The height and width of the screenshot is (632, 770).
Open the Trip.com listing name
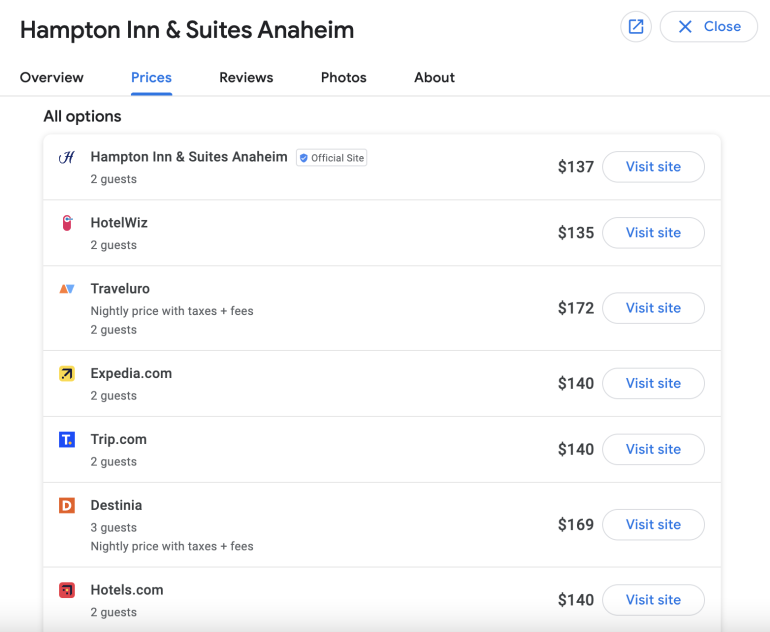(118, 439)
